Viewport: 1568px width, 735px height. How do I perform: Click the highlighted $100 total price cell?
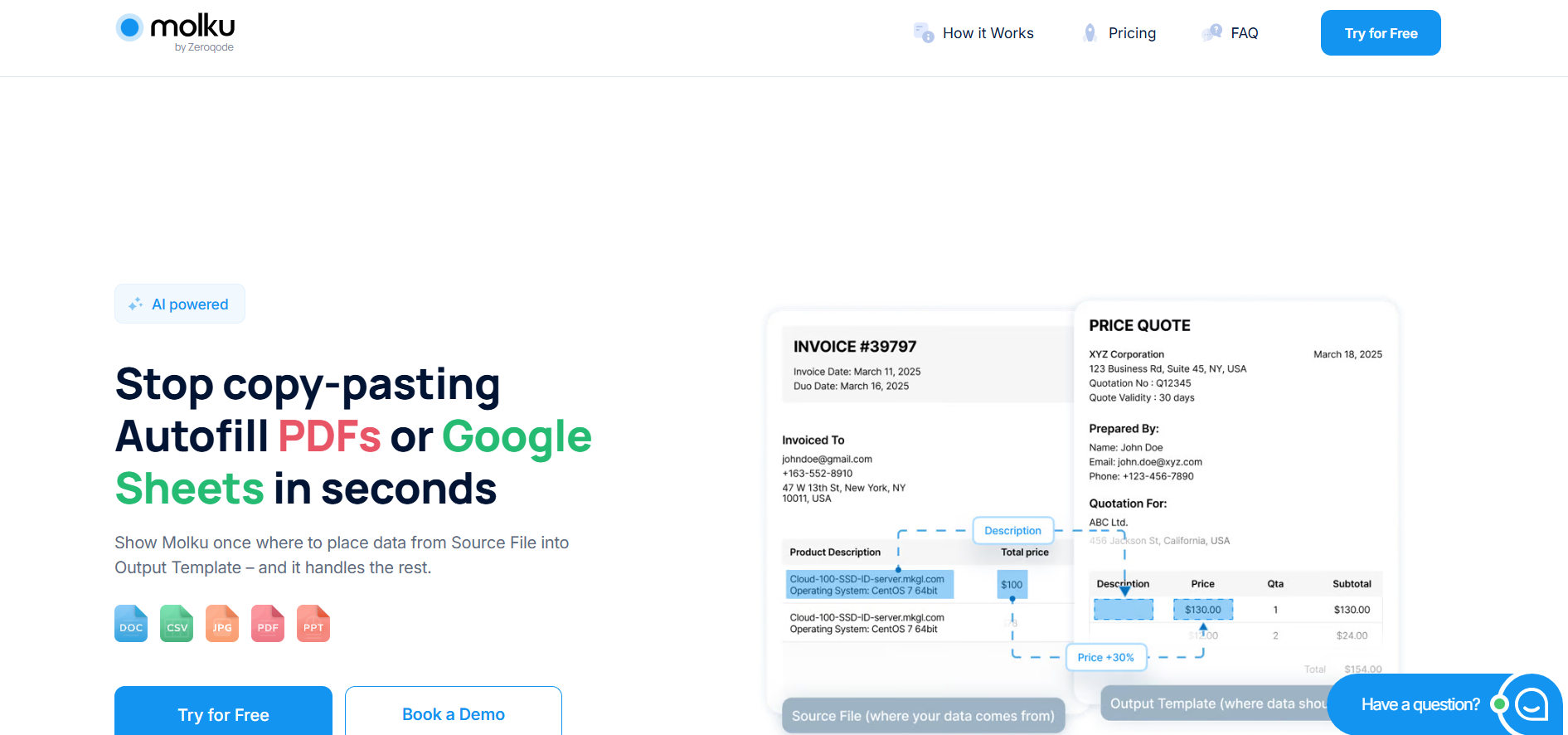pos(1012,584)
